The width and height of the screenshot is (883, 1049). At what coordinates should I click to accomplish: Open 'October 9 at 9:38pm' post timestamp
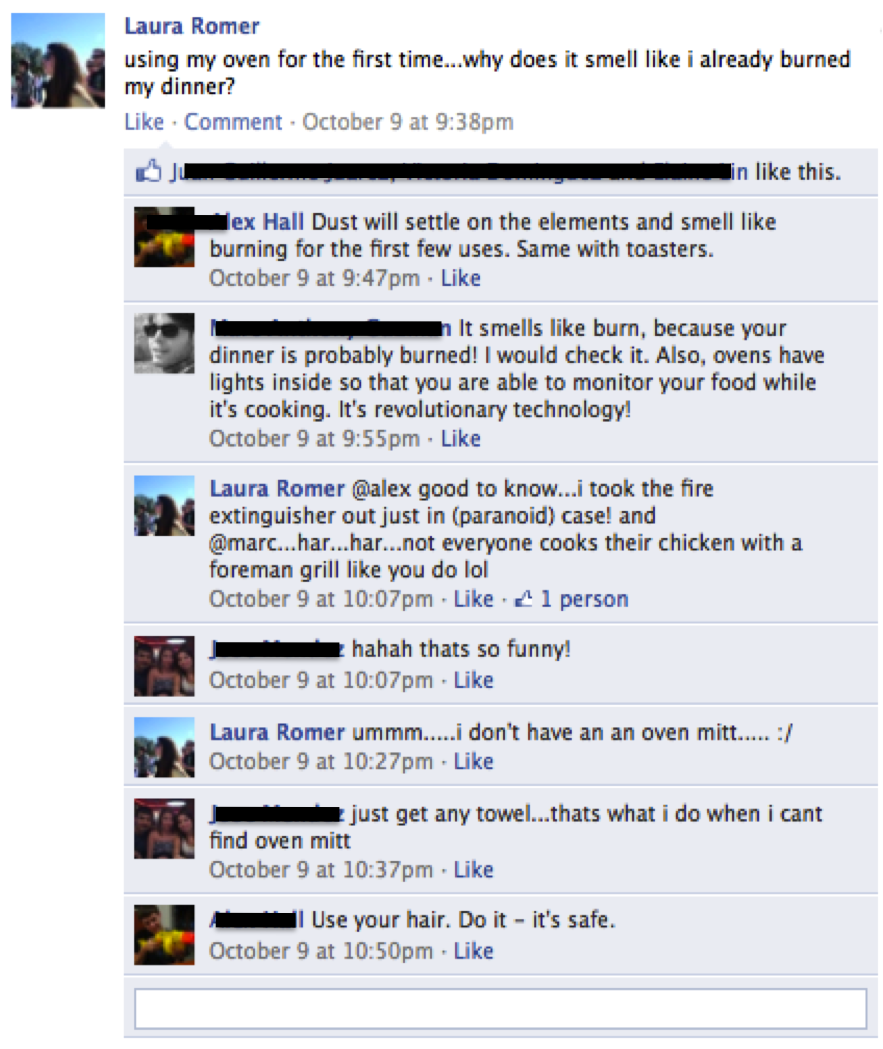(x=408, y=122)
